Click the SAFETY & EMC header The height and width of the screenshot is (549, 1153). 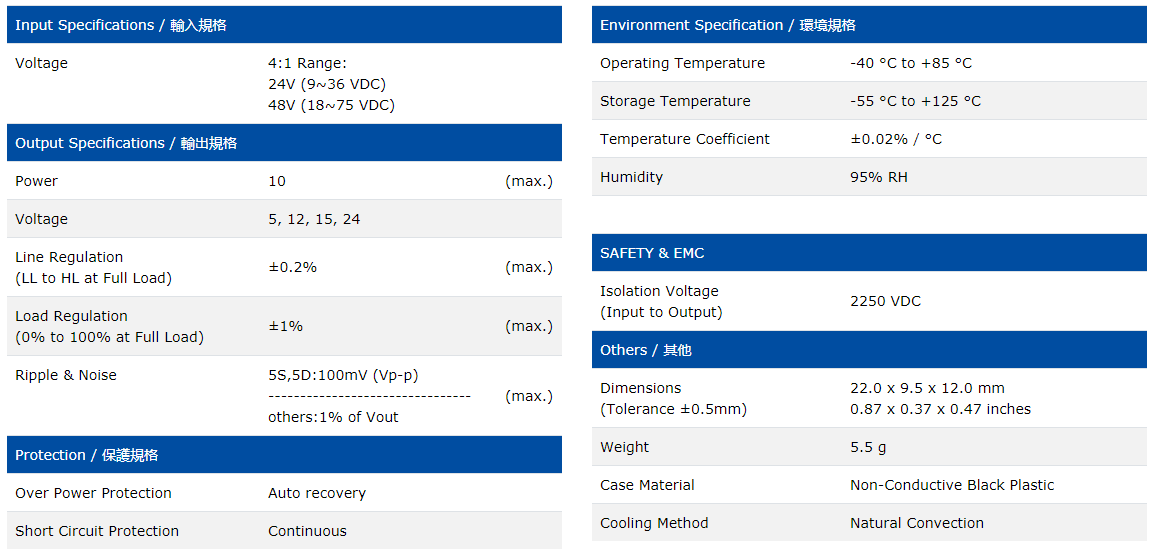click(x=652, y=253)
